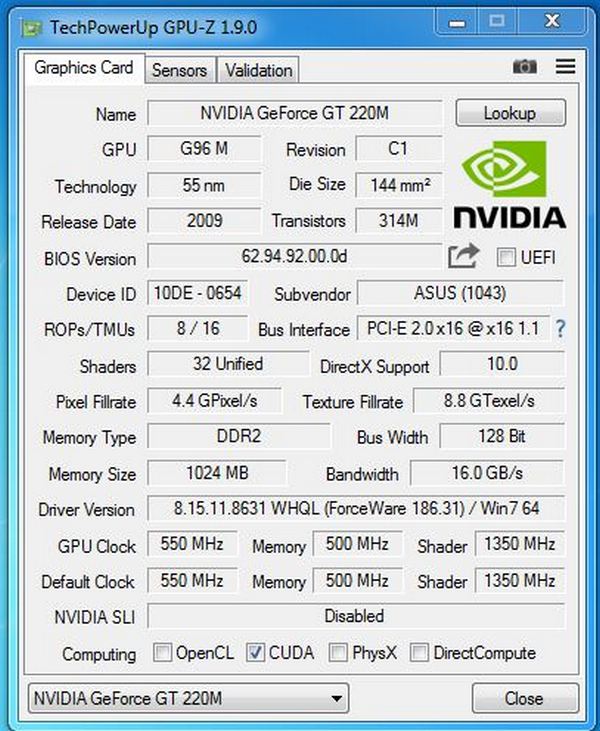Switch to the Sensors tab
This screenshot has height=731, width=600.
point(179,70)
